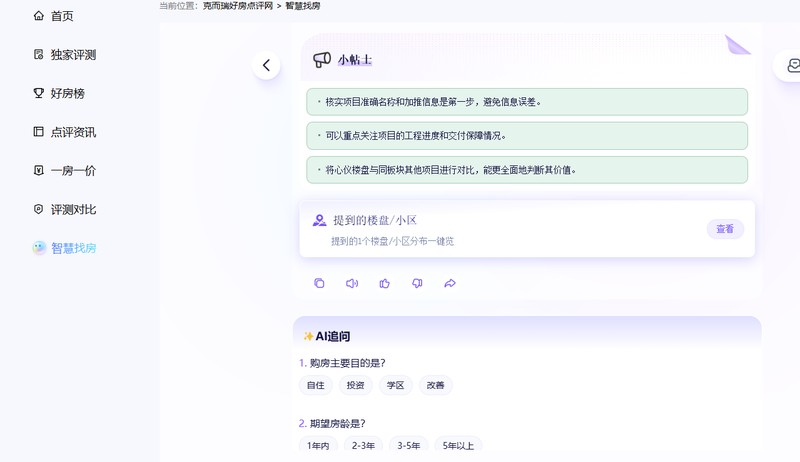This screenshot has height=462, width=800.
Task: Click the sparkle icon beside AI追问
Action: tap(308, 336)
